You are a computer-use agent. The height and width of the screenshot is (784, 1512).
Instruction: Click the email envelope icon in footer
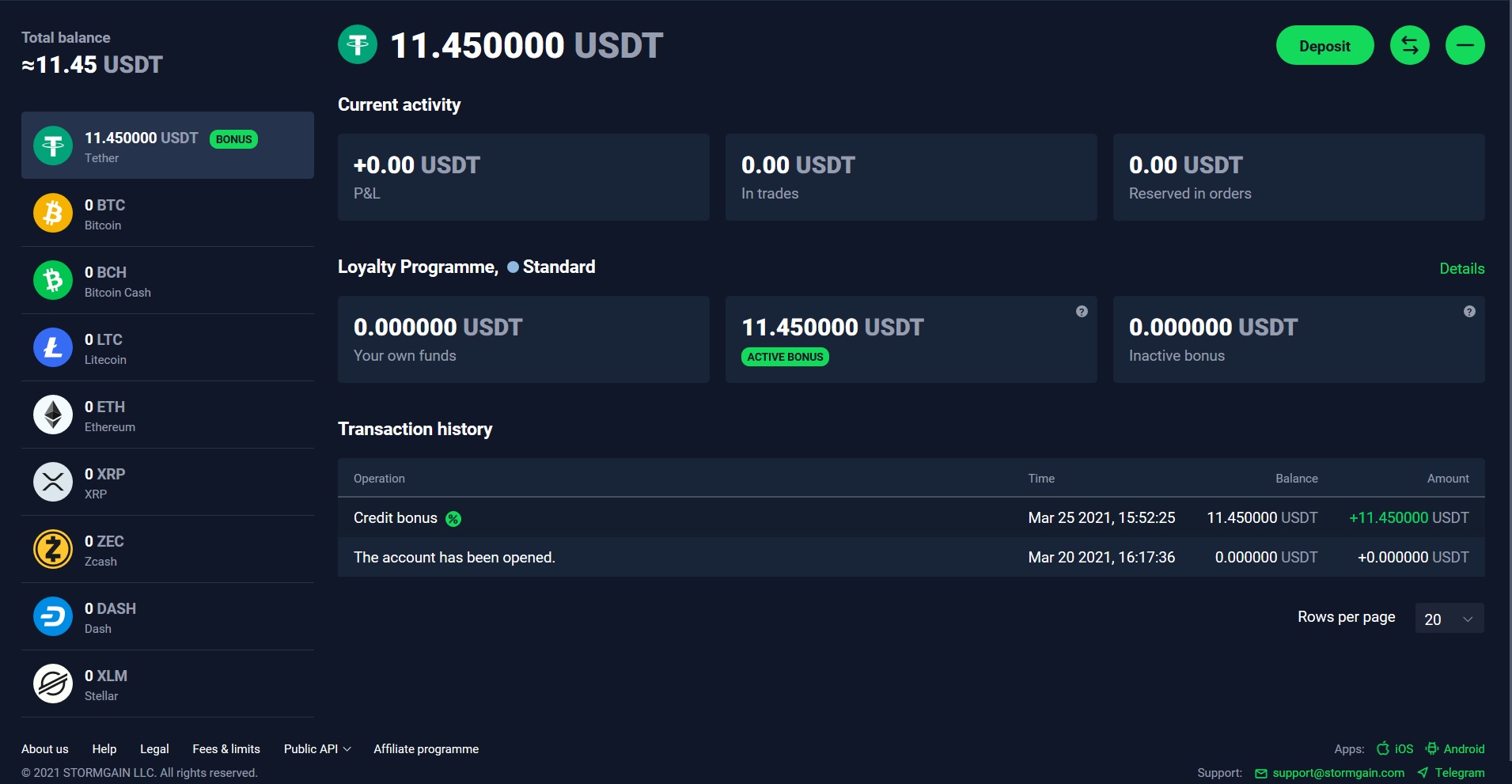tap(1261, 774)
